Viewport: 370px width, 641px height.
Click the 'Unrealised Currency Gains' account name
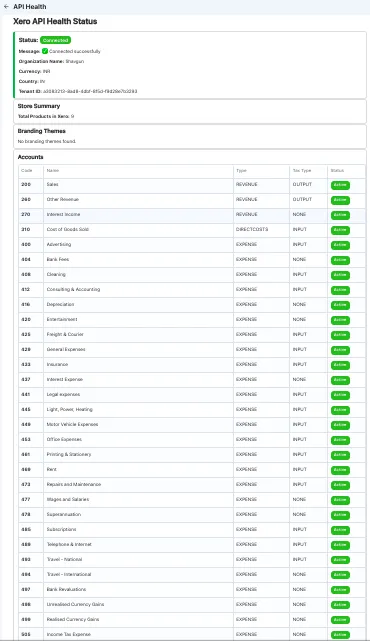click(75, 604)
